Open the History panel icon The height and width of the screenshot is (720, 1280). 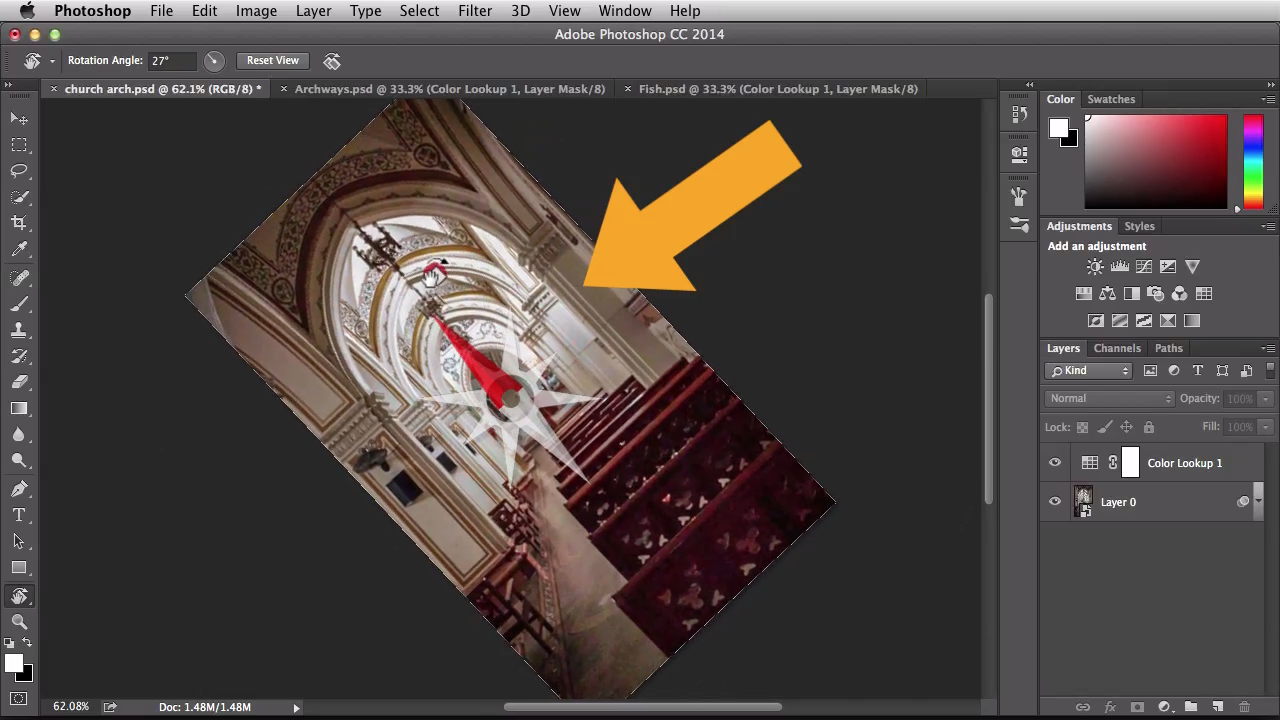click(x=1019, y=114)
